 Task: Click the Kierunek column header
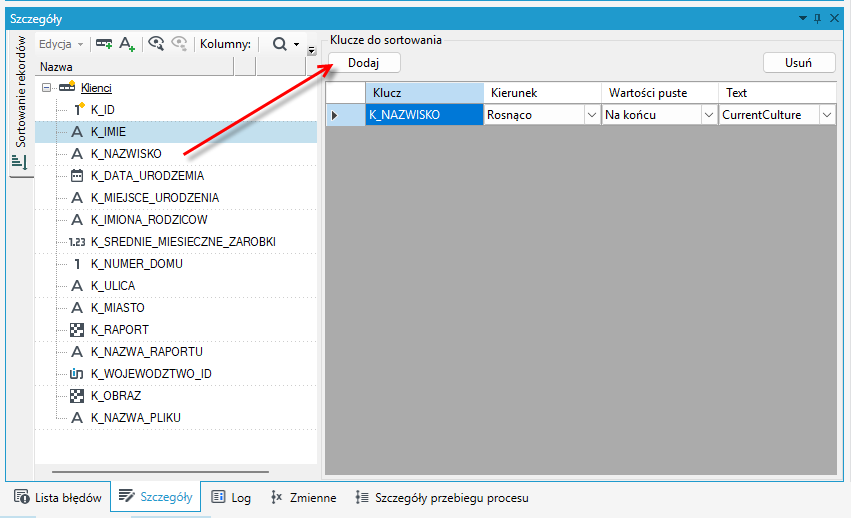click(x=542, y=93)
